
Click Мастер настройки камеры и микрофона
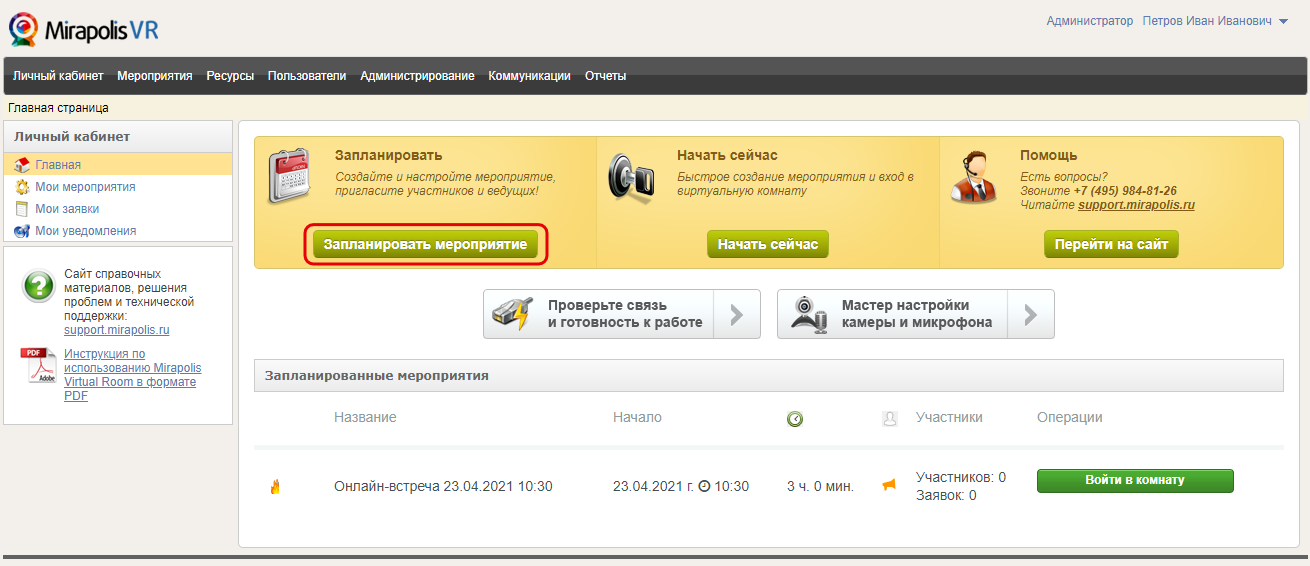917,314
